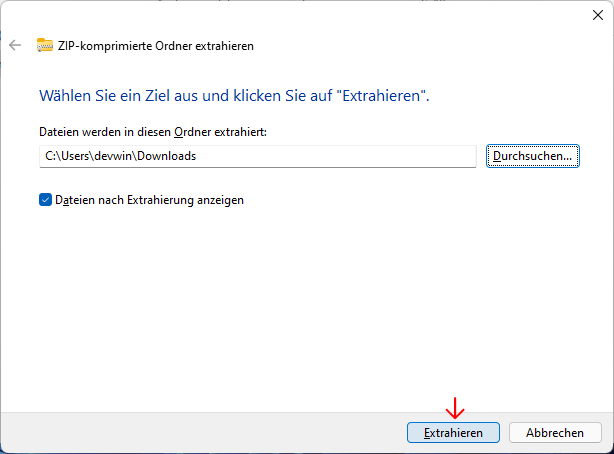This screenshot has height=454, width=614.
Task: Cancel with the 'Abbrechen' button
Action: point(555,433)
